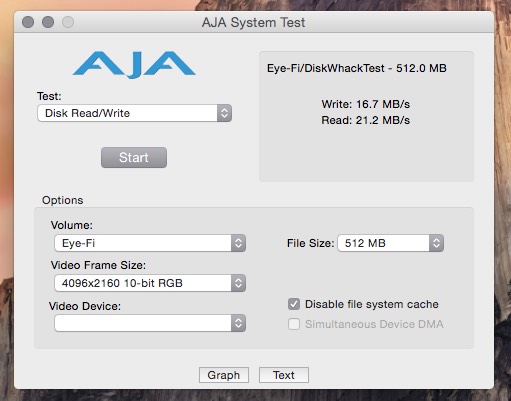Click the Write and Read results panel

366,116
